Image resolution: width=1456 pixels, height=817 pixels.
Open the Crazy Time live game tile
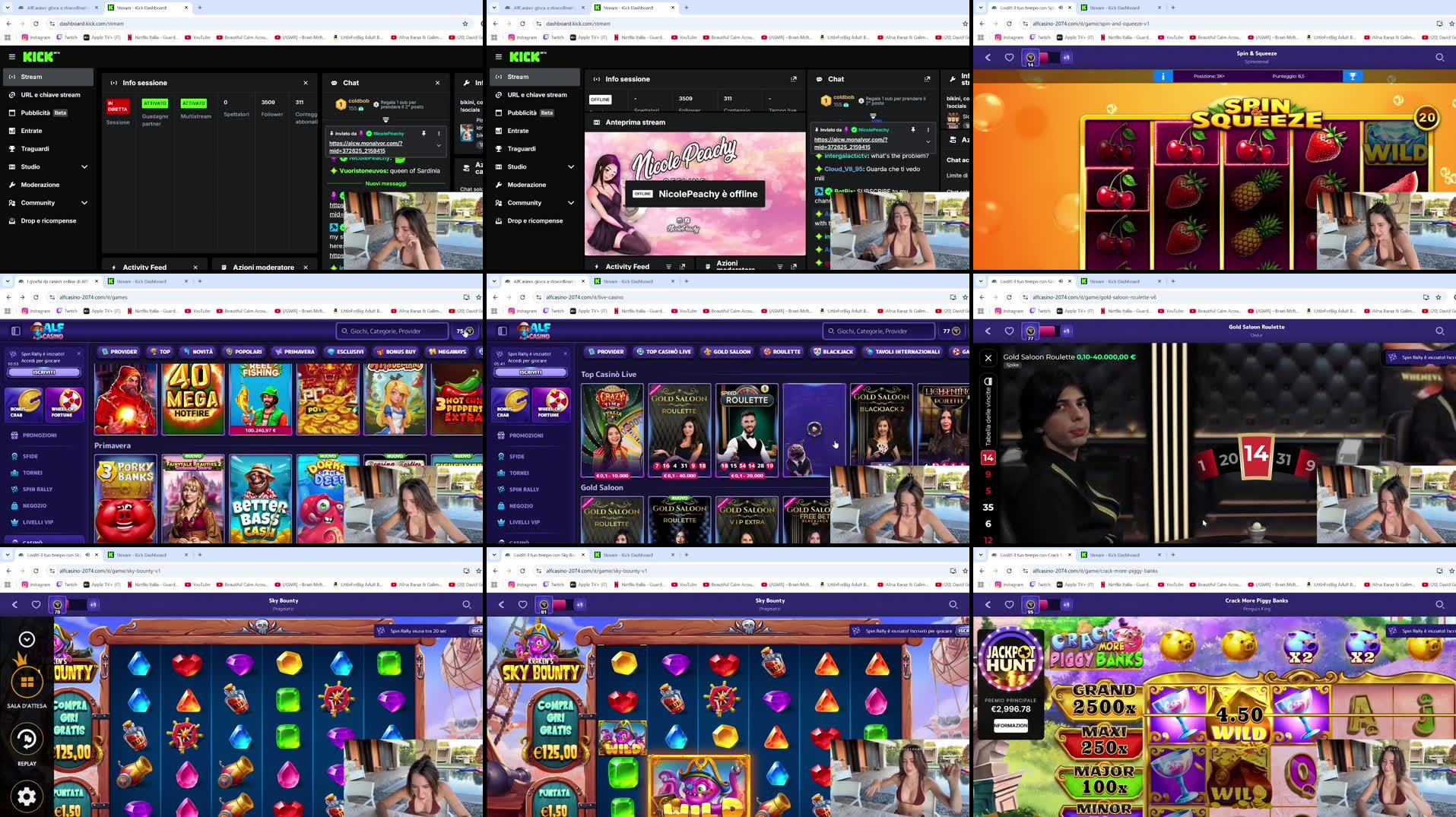click(612, 430)
